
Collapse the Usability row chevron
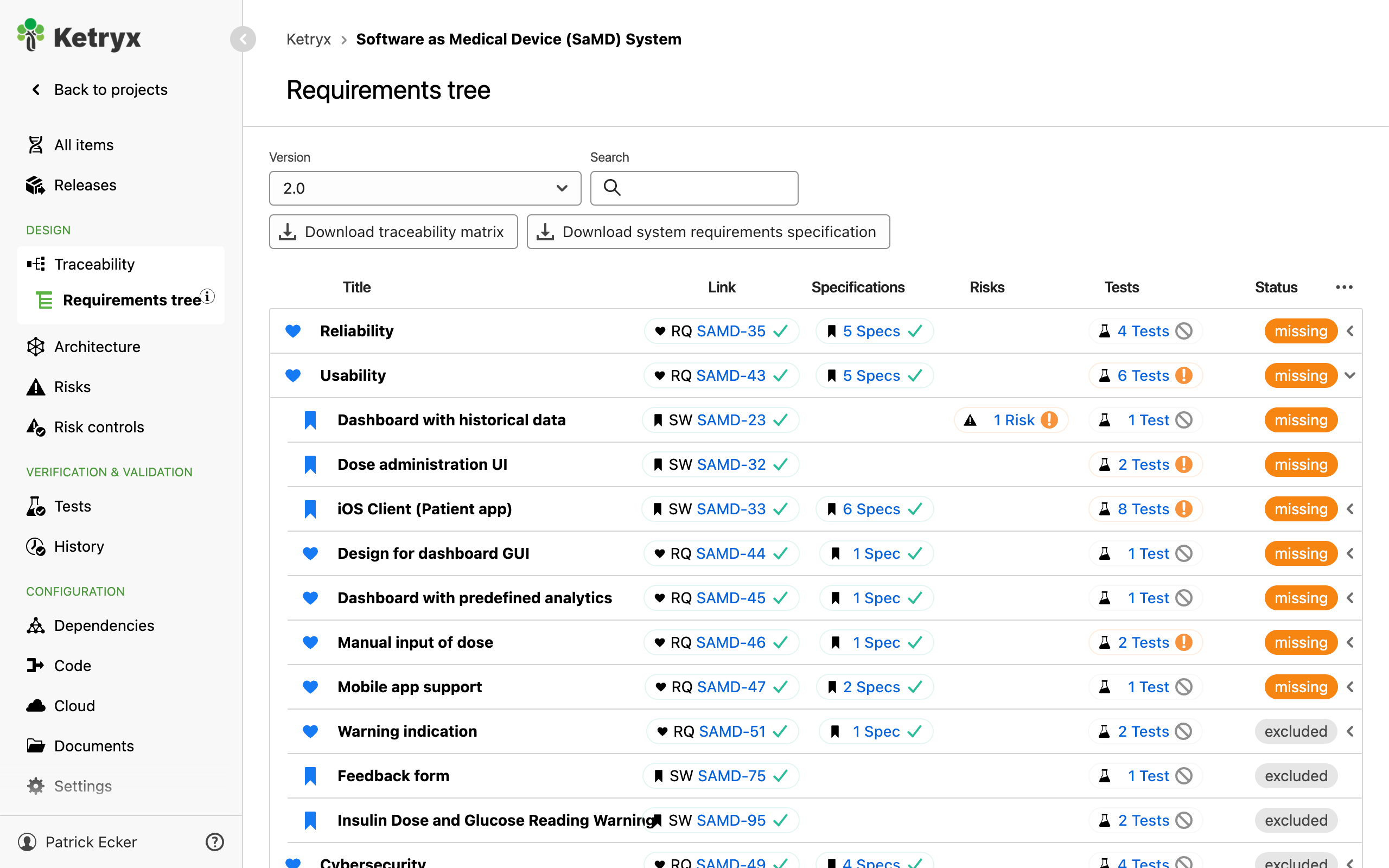pos(1349,375)
